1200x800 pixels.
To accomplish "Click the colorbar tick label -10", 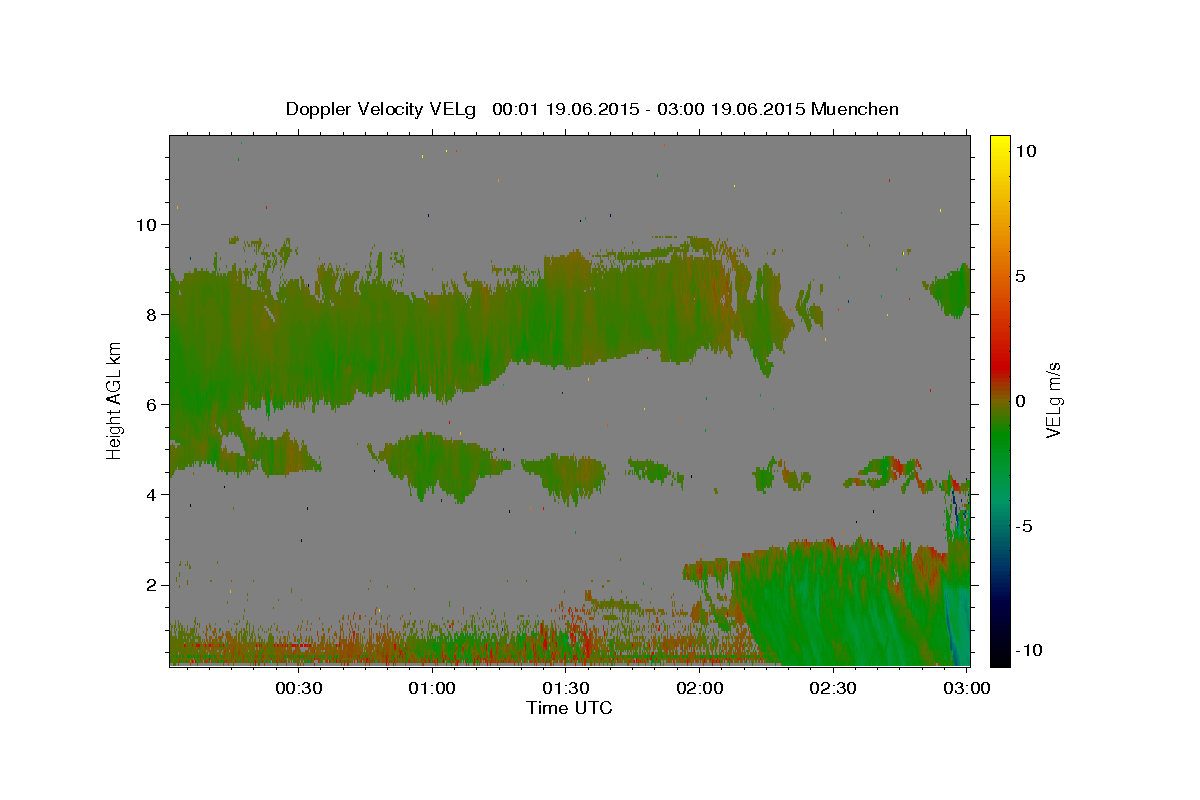I will click(1028, 651).
